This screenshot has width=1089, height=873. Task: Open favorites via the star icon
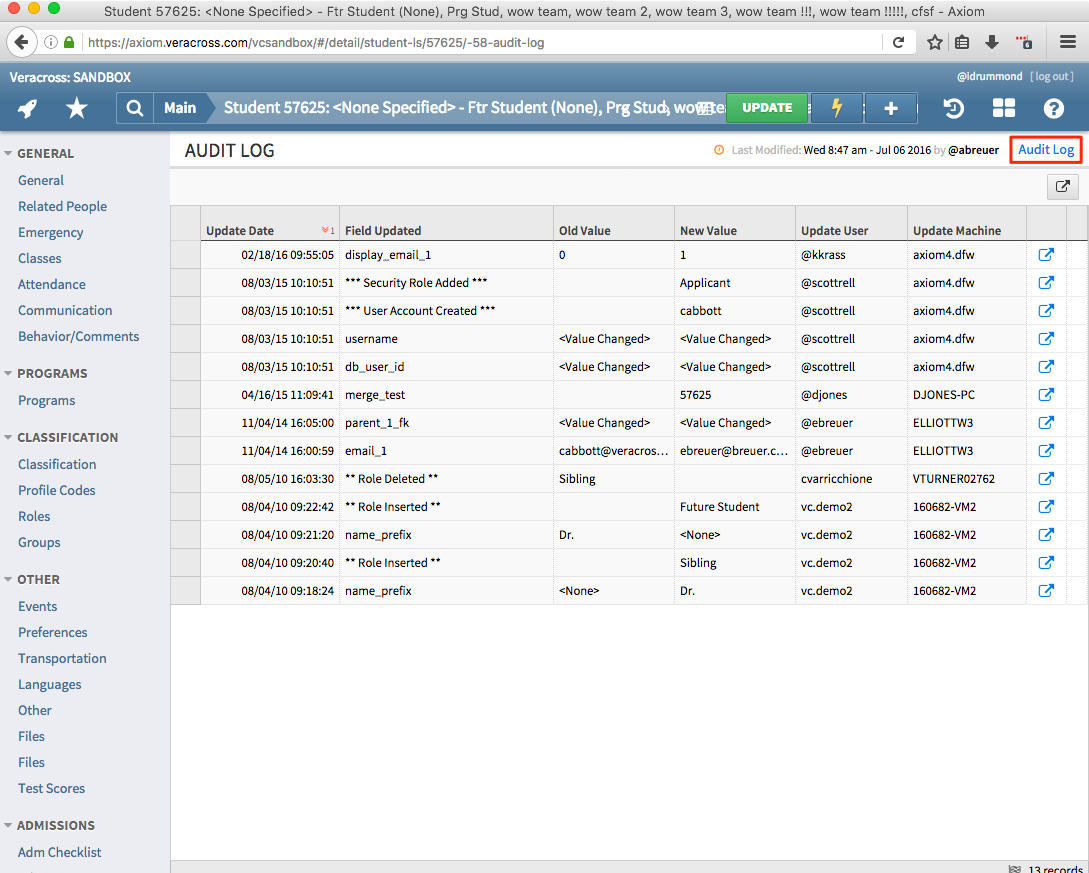click(x=76, y=108)
